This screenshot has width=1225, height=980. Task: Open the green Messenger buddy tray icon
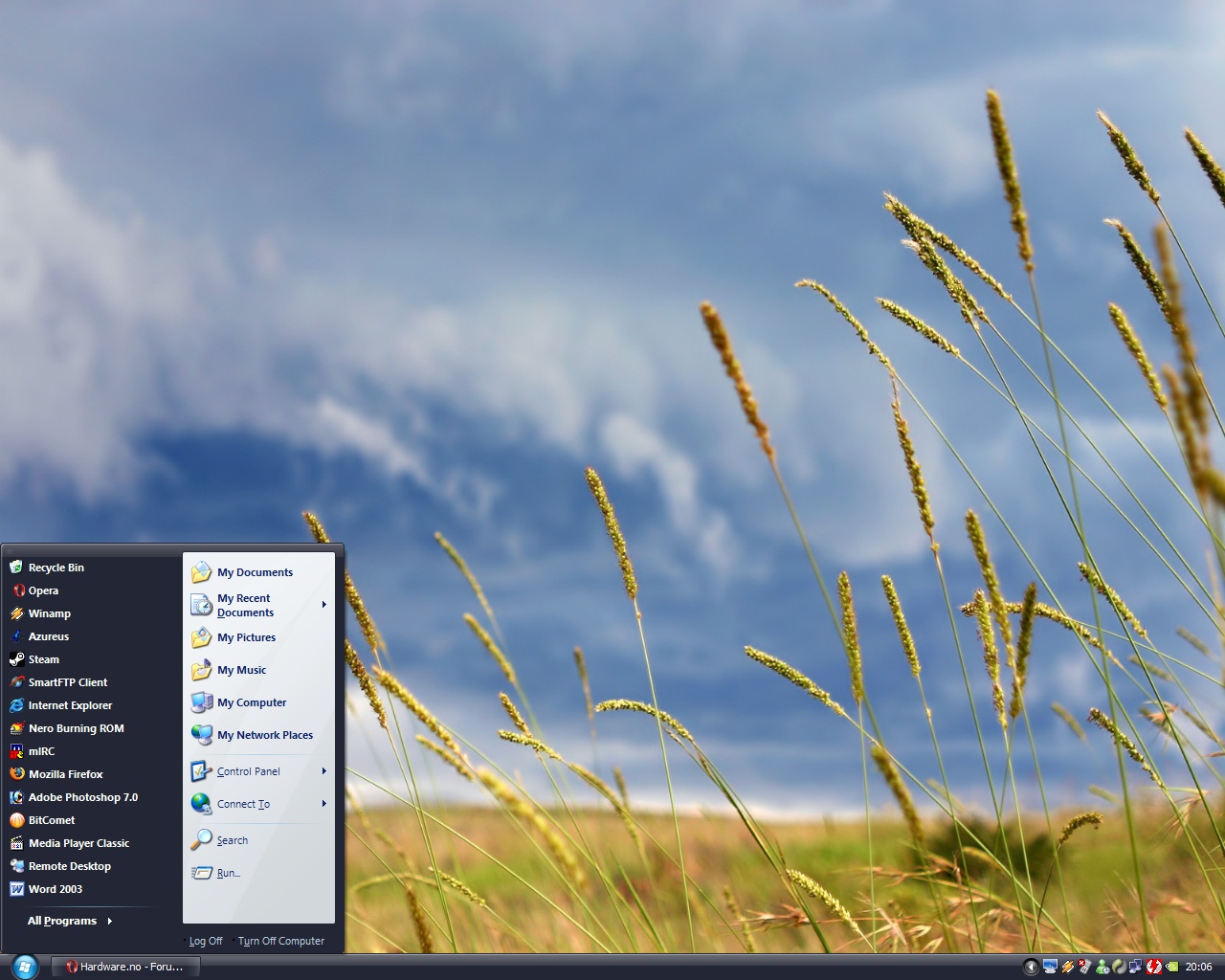tap(1102, 967)
